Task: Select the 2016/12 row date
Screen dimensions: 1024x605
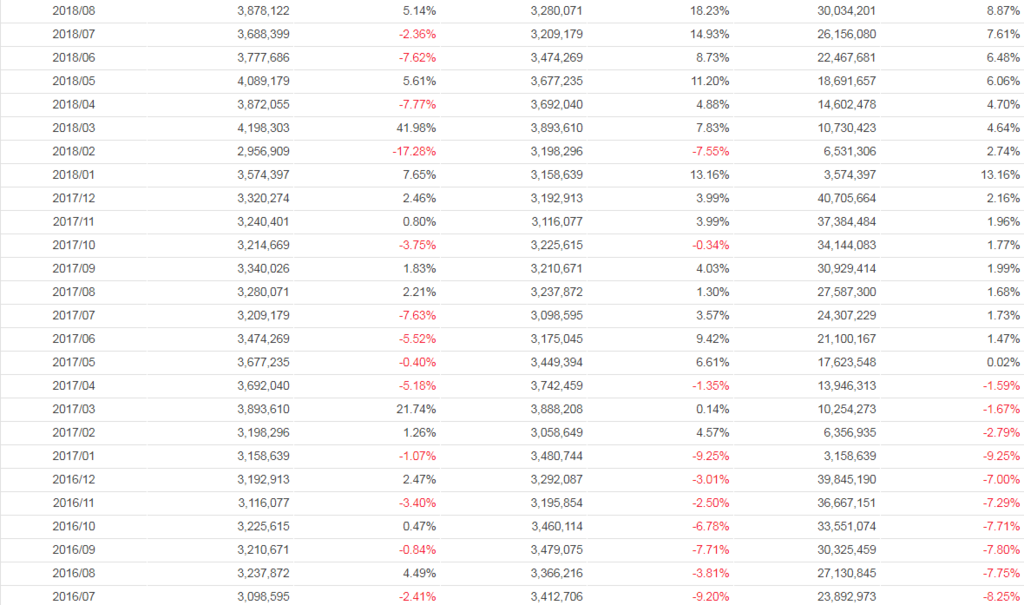Action: point(74,479)
